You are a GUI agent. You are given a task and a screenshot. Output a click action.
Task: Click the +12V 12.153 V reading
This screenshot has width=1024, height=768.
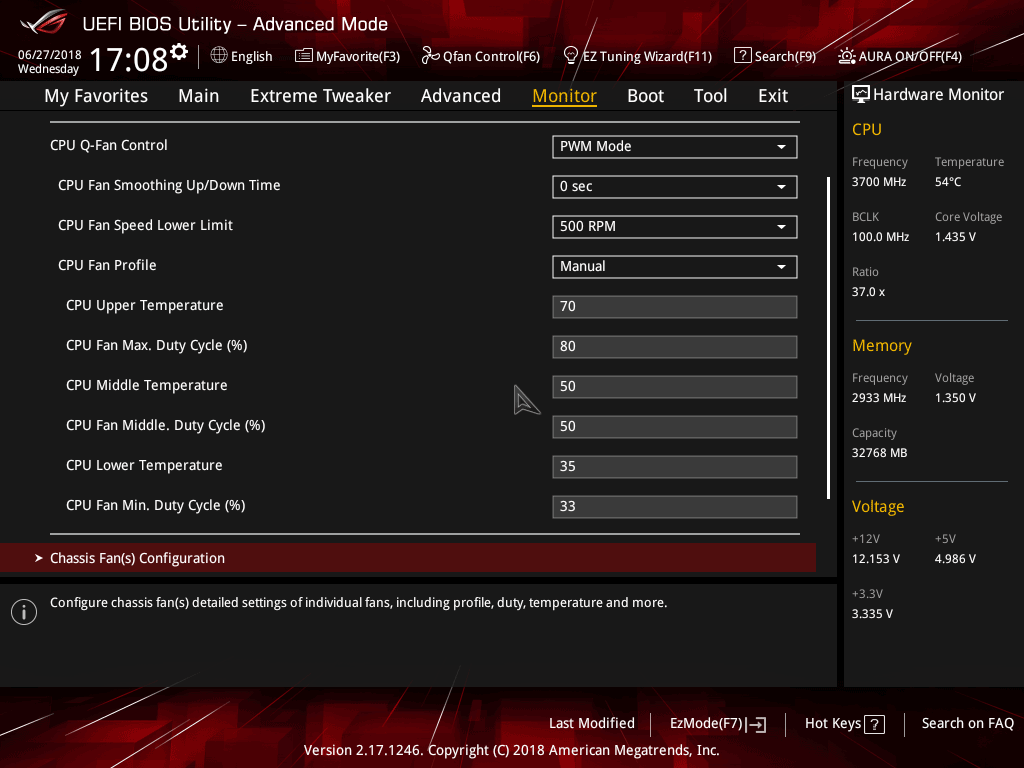(876, 559)
